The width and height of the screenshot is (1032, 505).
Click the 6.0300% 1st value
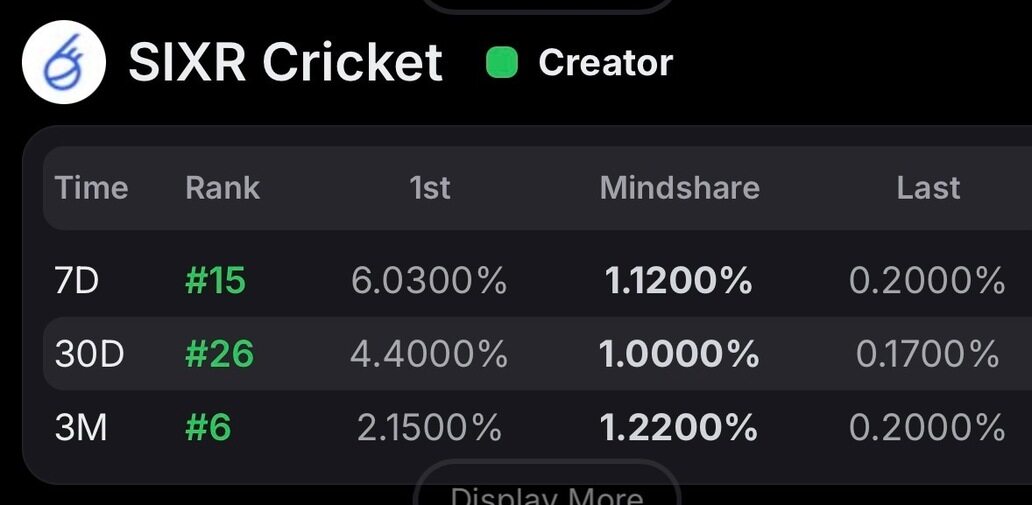pos(429,281)
